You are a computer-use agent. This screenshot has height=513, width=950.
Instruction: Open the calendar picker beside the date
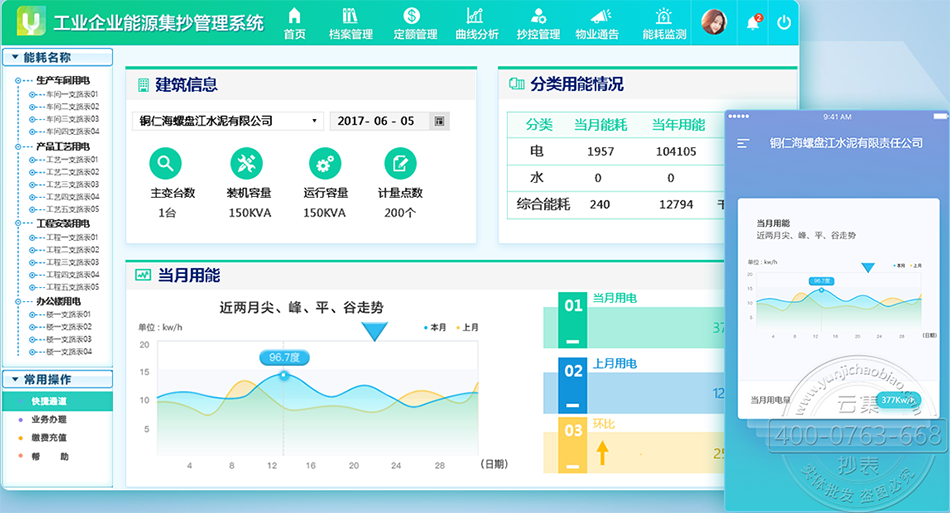[438, 121]
